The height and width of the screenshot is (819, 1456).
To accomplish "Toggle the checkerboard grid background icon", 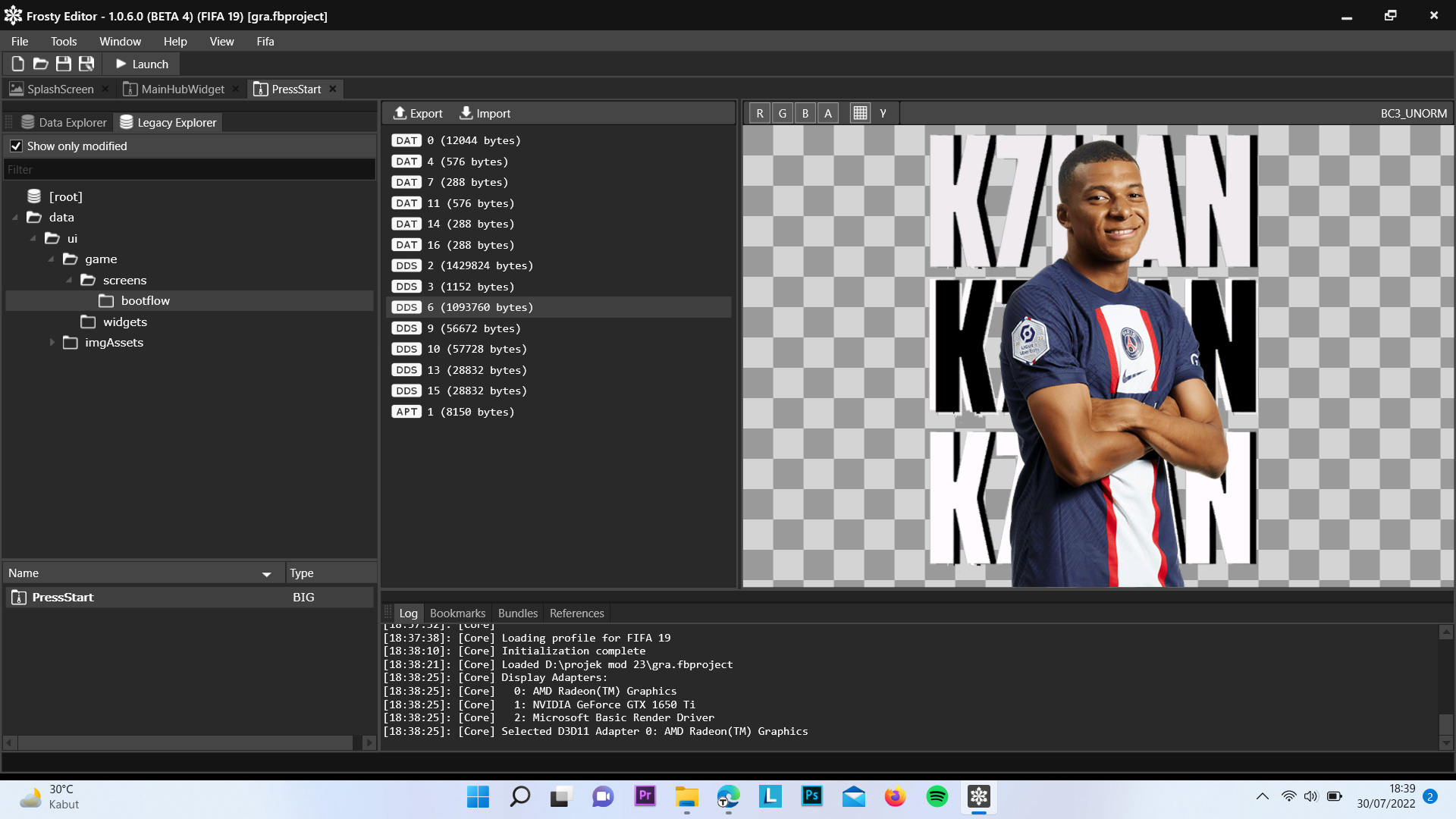I will (x=860, y=113).
